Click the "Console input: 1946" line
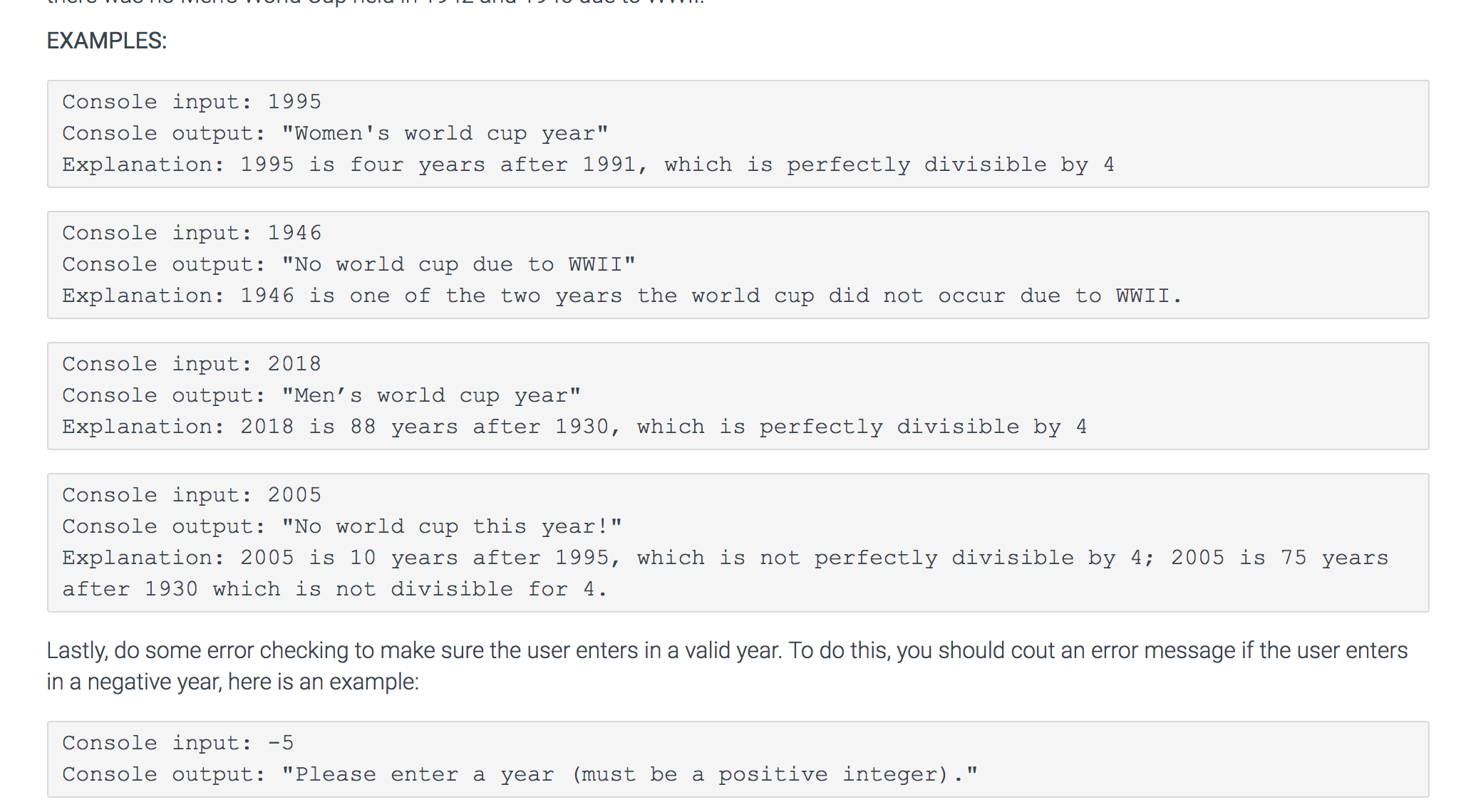Image resolution: width=1461 pixels, height=812 pixels. click(x=192, y=233)
